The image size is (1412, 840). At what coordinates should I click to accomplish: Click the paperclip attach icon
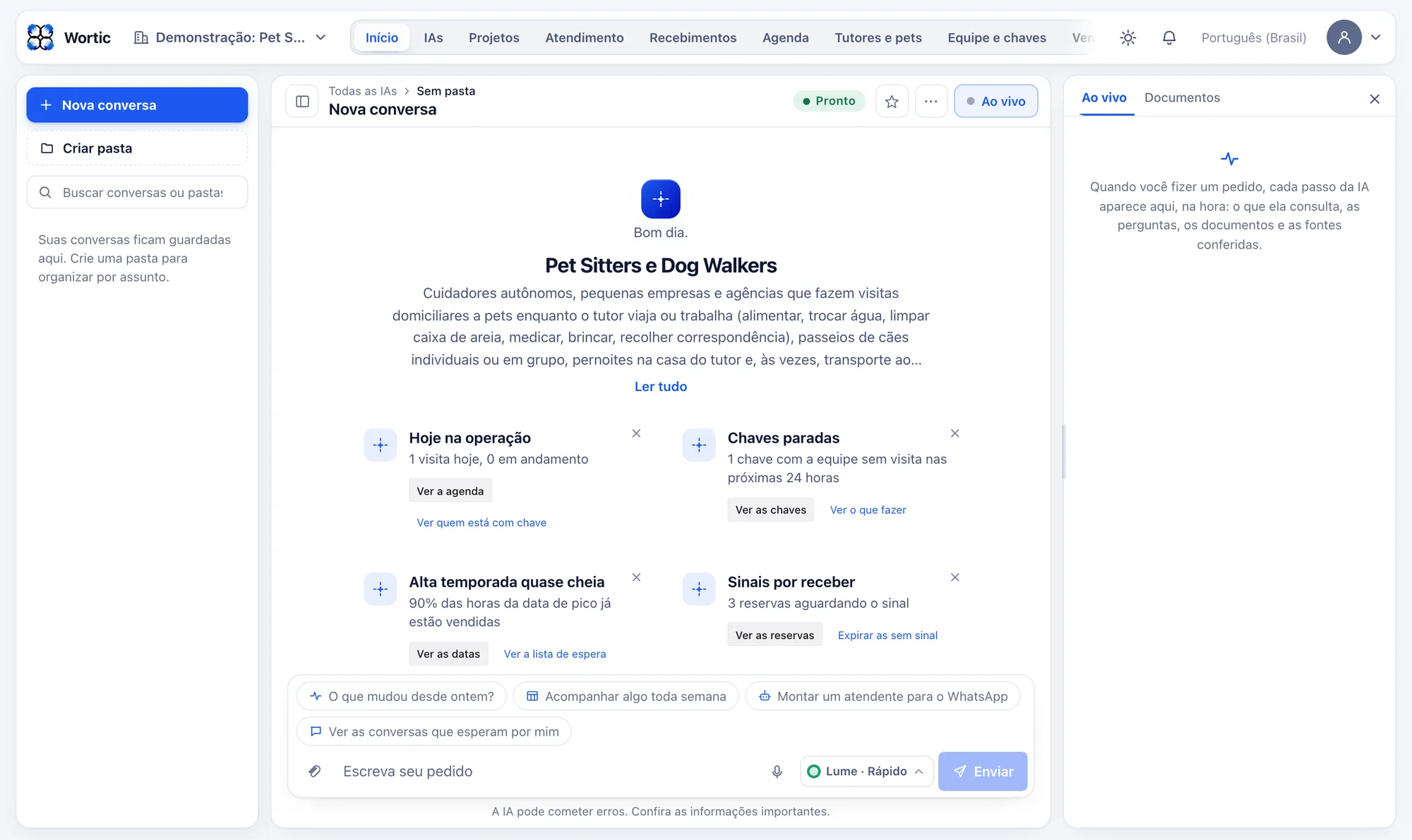click(x=315, y=772)
